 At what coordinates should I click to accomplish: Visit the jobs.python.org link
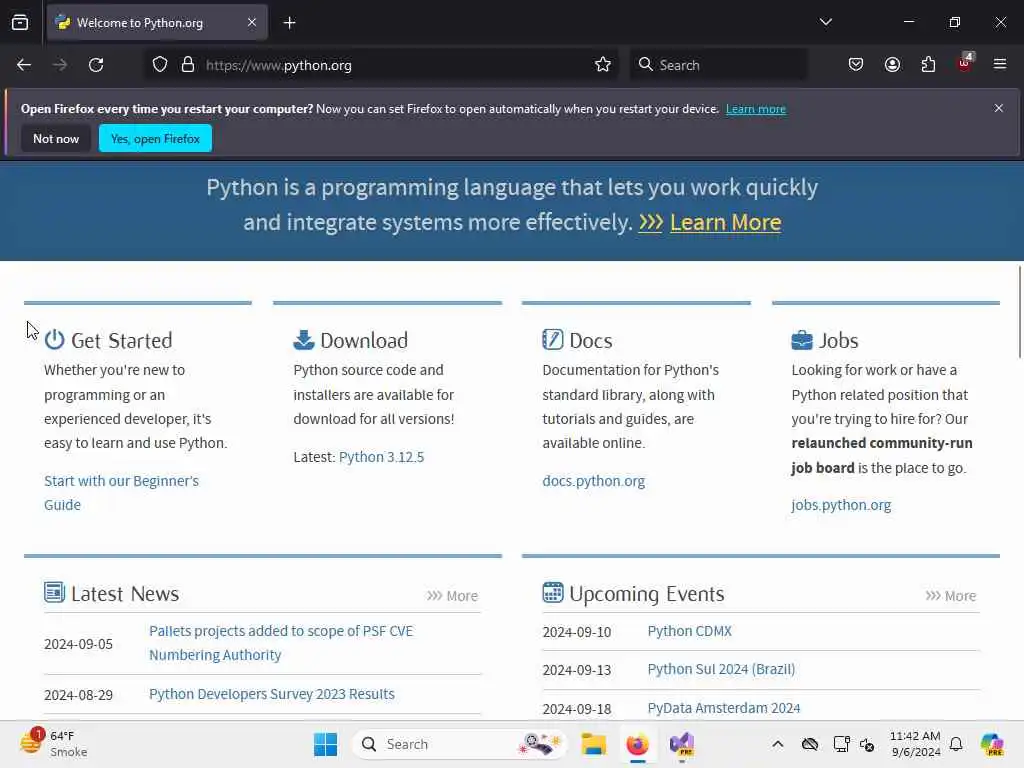point(841,505)
